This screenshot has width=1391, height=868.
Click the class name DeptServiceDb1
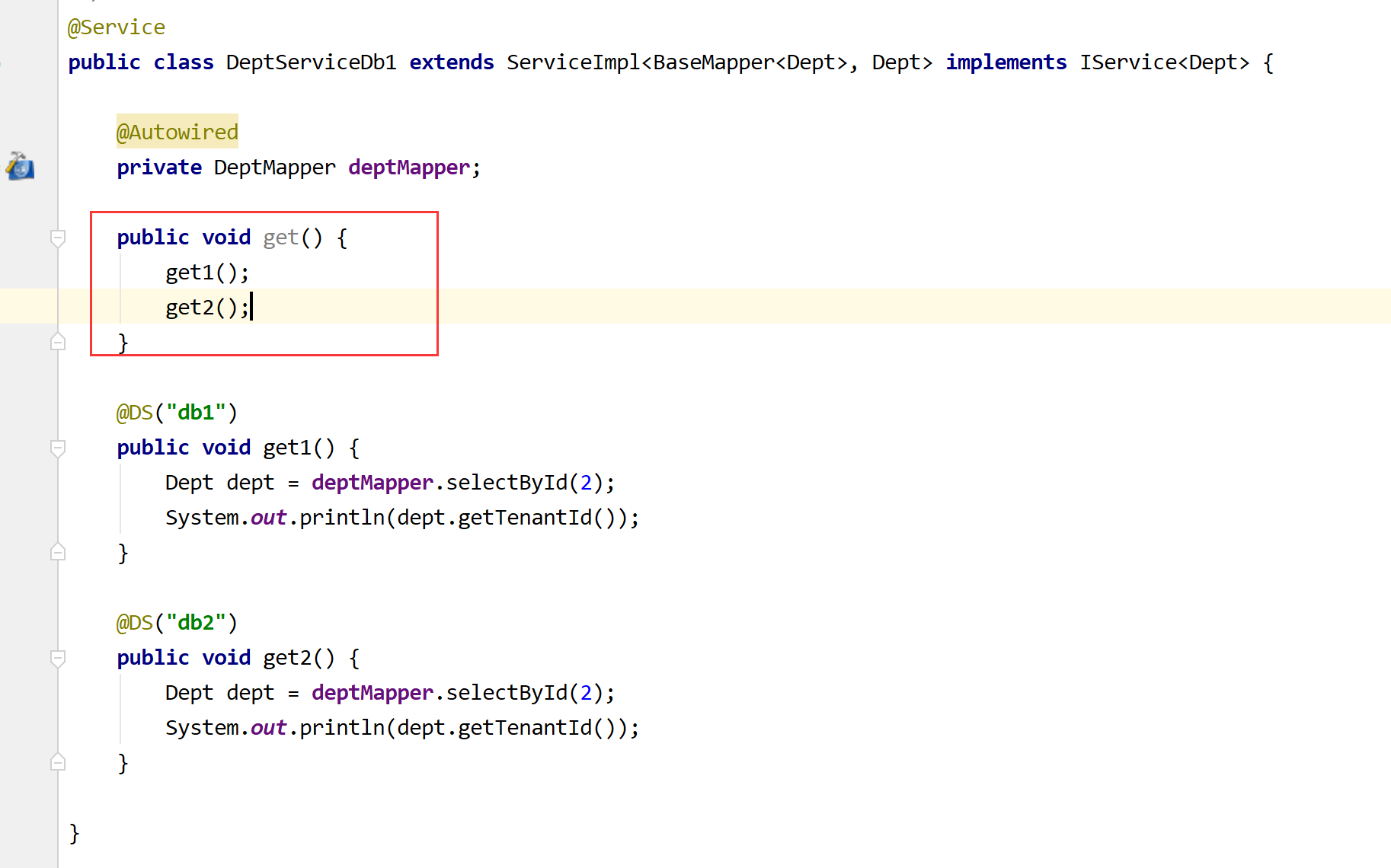[310, 62]
